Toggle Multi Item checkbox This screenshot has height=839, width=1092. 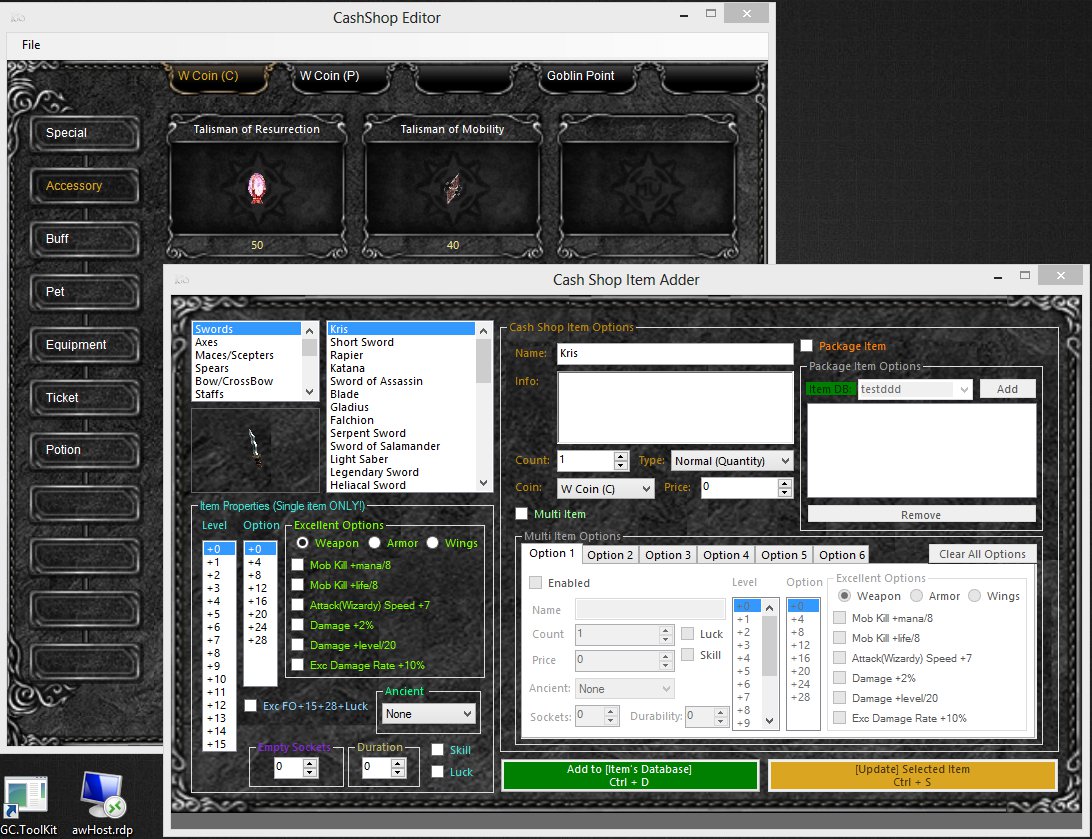point(521,514)
